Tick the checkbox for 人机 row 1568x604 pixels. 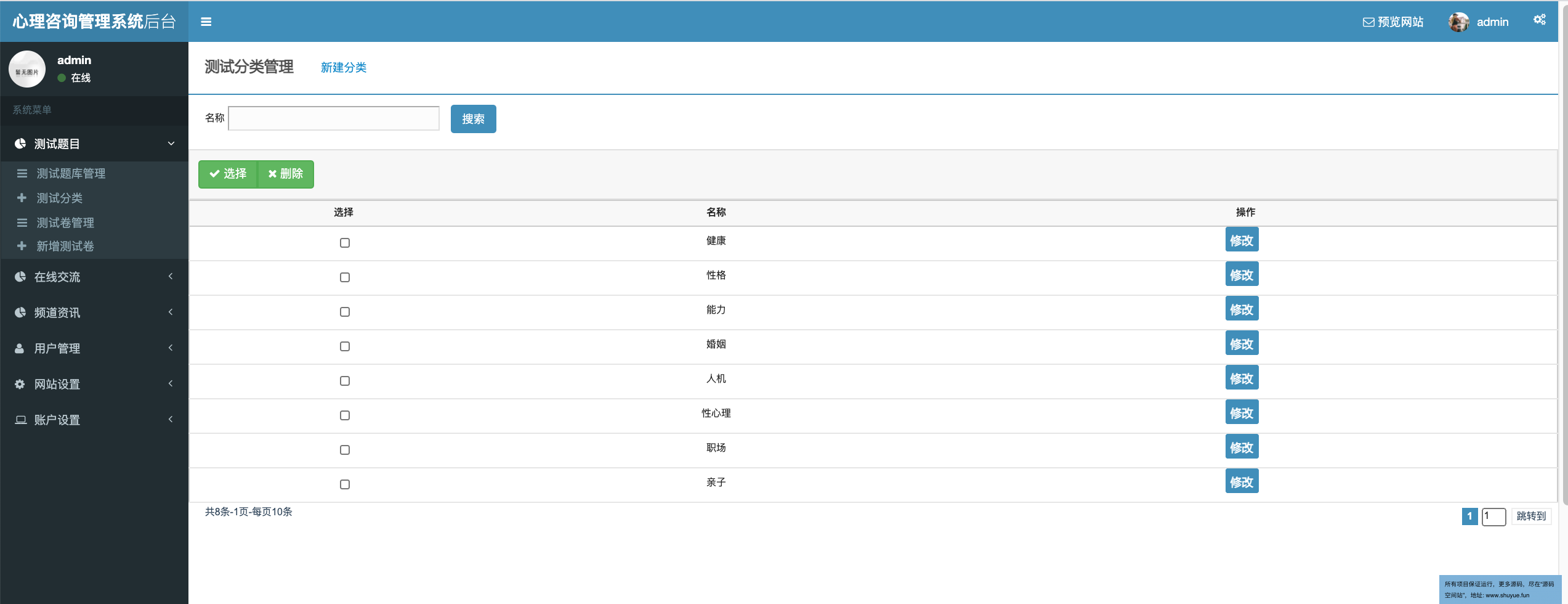click(x=345, y=381)
